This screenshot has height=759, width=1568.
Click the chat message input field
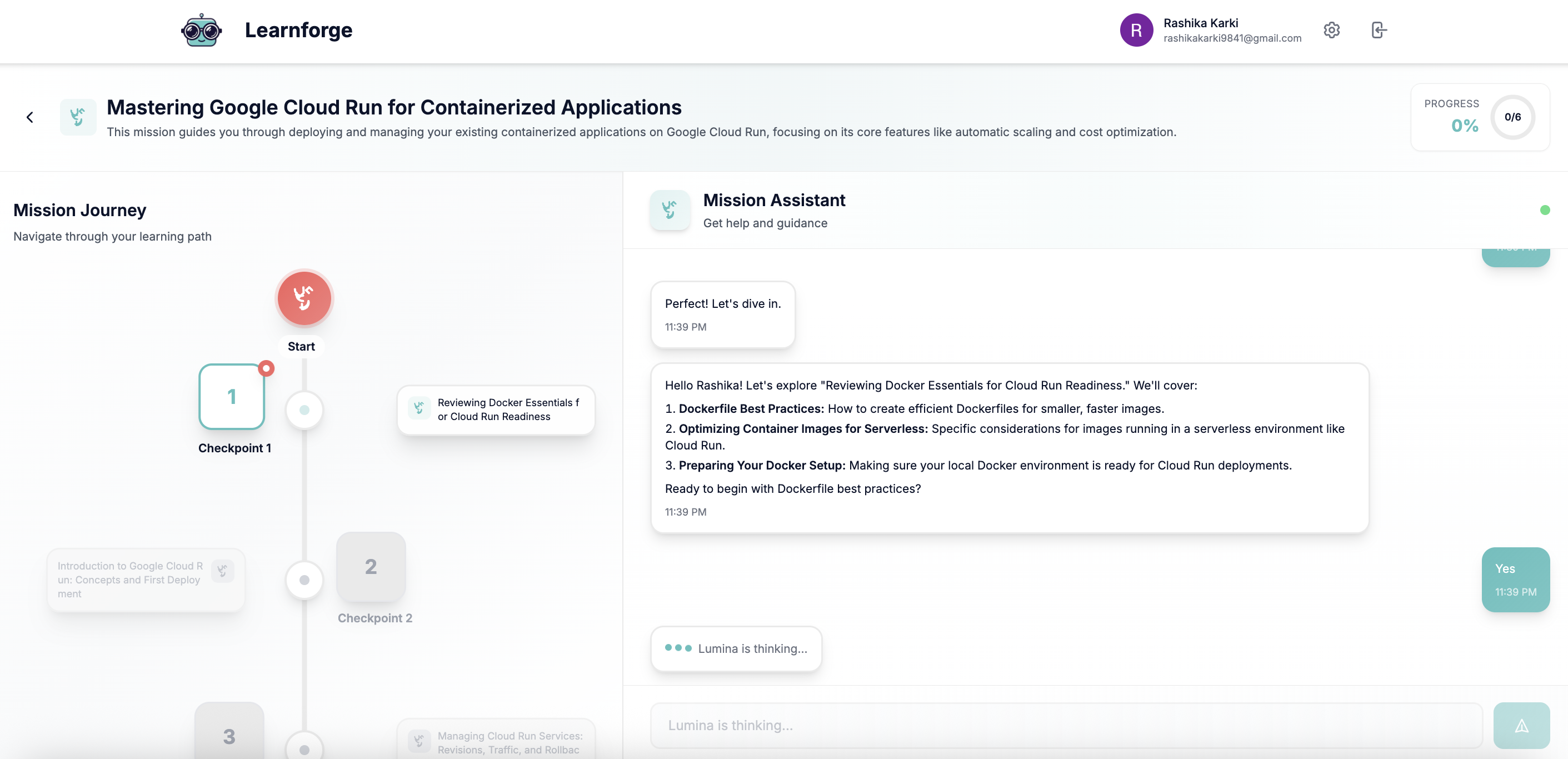point(1066,725)
